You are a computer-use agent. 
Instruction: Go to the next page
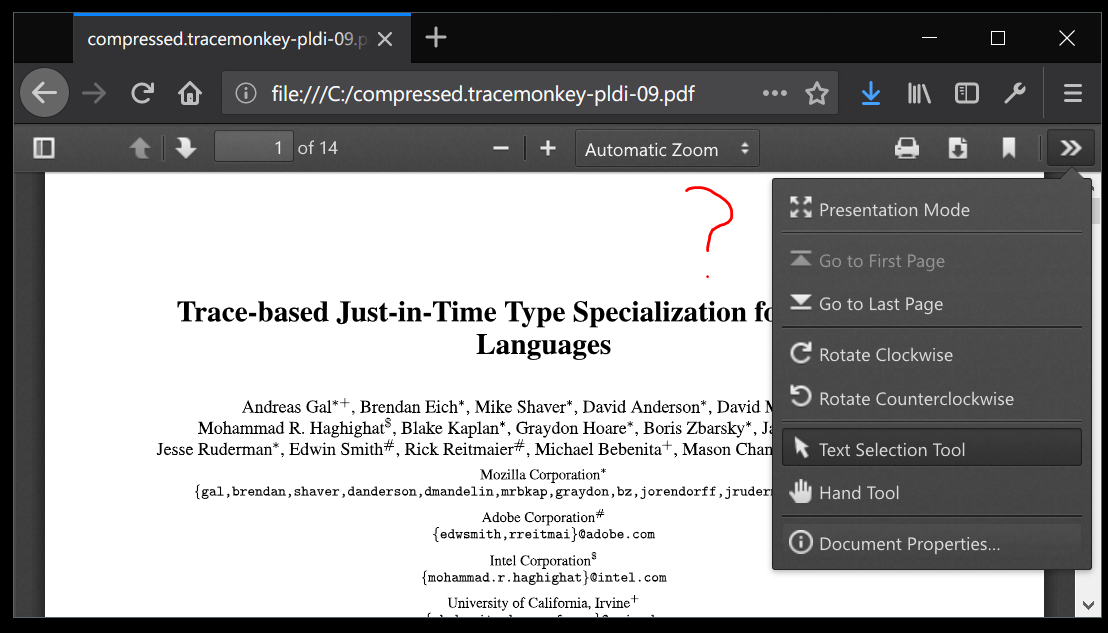point(186,147)
